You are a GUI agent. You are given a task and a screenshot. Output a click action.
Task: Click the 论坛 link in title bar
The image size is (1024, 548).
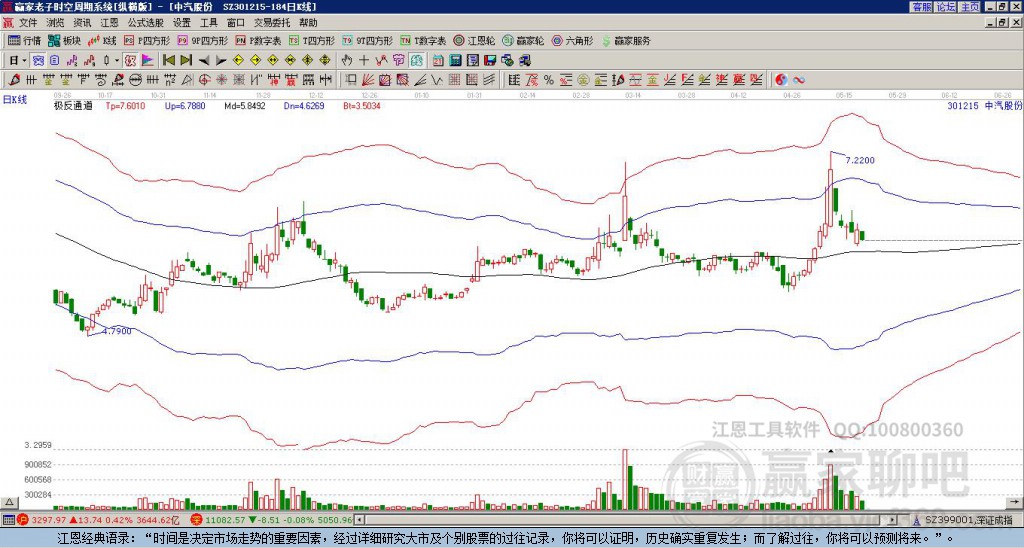[945, 6]
